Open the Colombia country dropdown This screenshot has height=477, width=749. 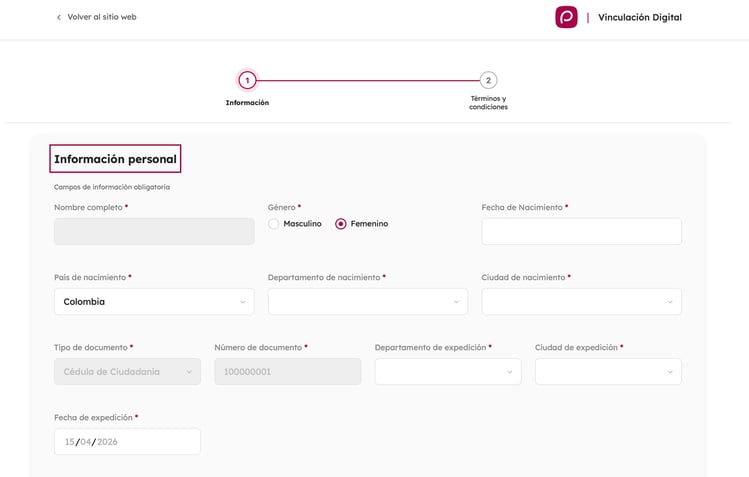[153, 302]
